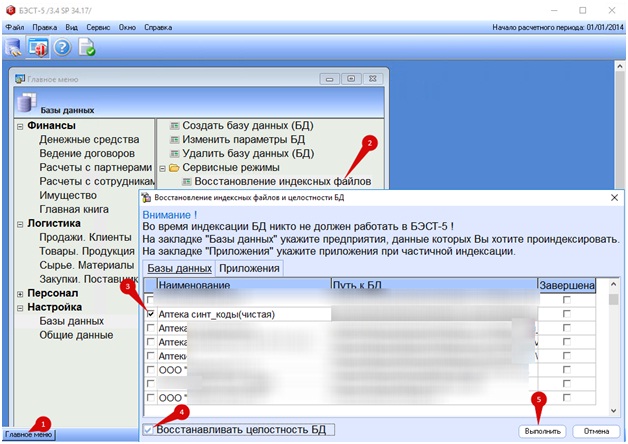Click the Путь к БД column header

435,285
